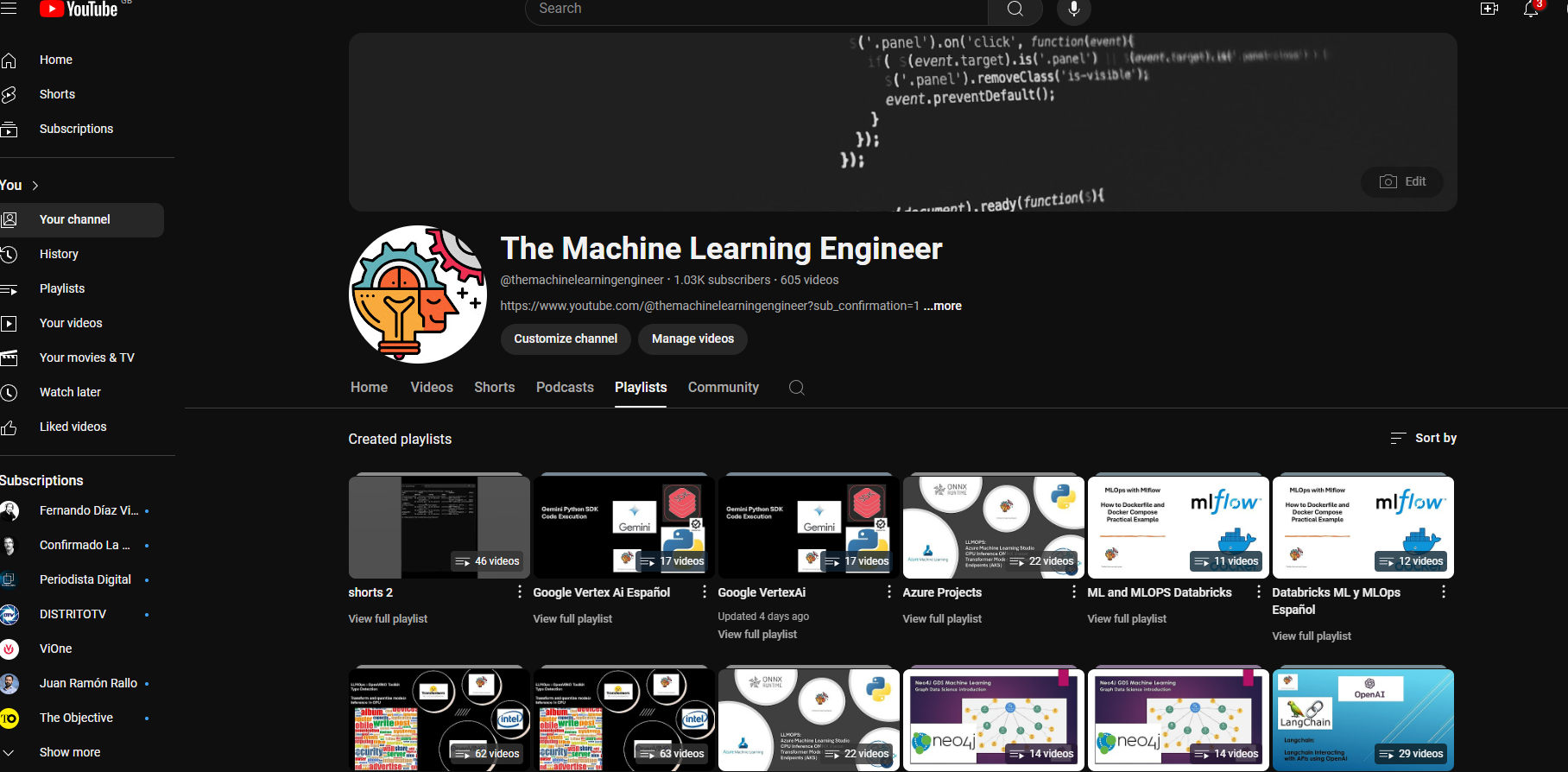Click the Watch later clock icon
The image size is (1568, 772).
(x=9, y=392)
